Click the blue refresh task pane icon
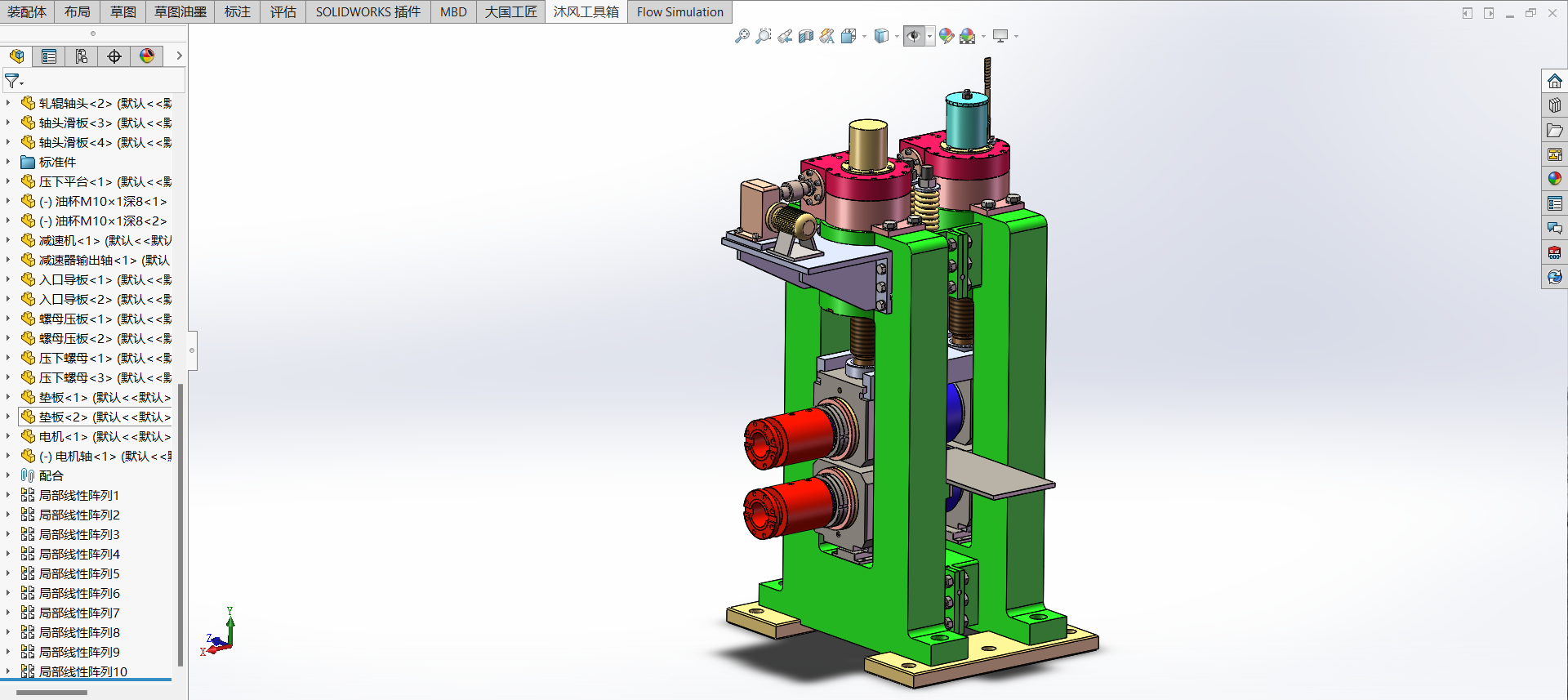Image resolution: width=1568 pixels, height=700 pixels. pos(1554,277)
